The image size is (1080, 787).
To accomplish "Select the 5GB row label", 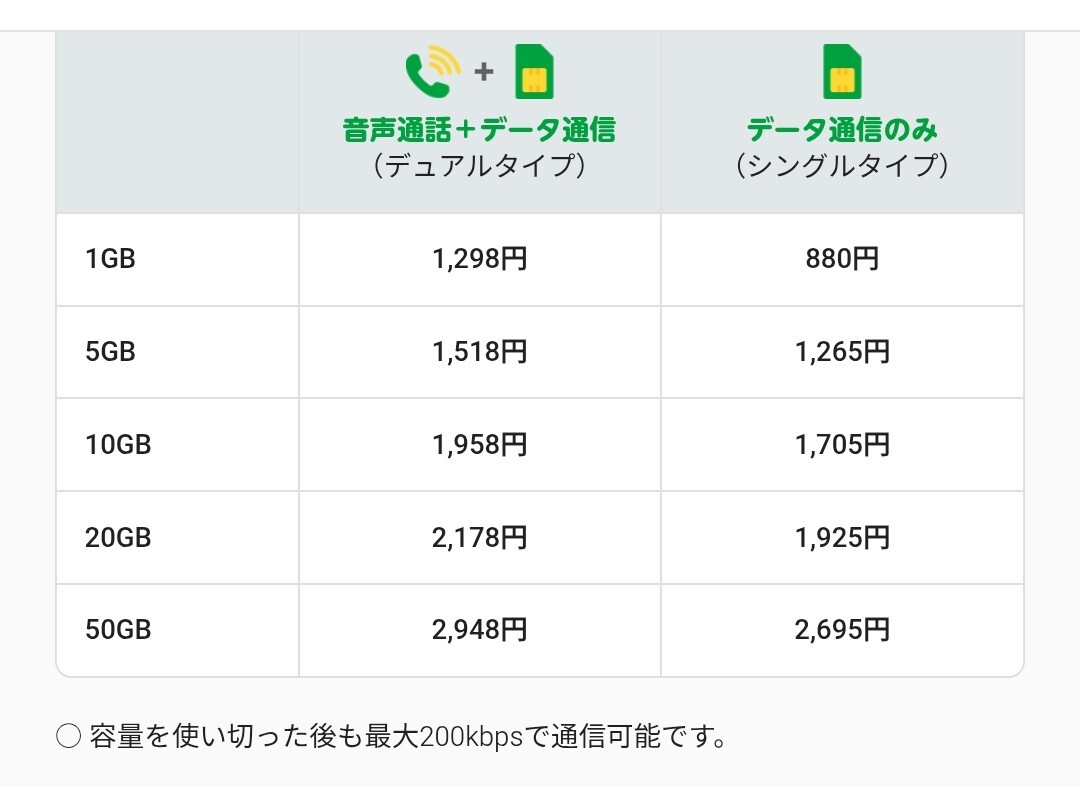I will tap(110, 352).
